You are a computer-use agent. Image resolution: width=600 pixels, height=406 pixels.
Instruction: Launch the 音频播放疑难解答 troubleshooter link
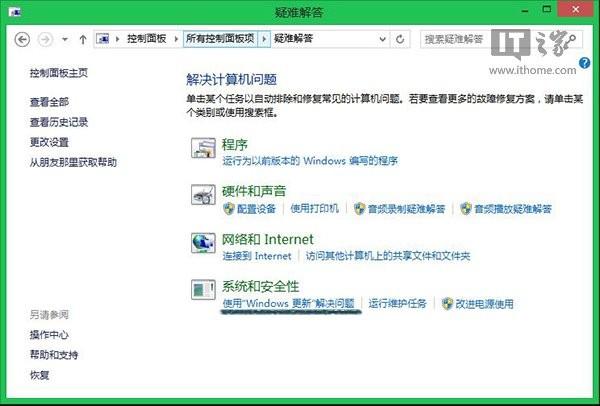(513, 209)
